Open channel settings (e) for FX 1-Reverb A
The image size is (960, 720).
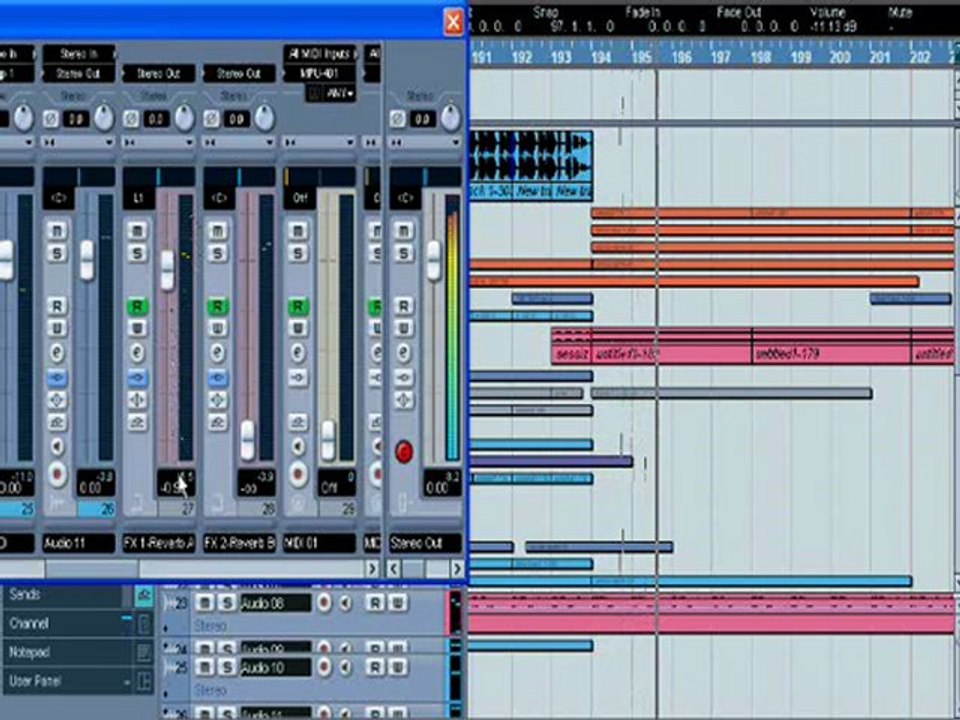(x=137, y=353)
